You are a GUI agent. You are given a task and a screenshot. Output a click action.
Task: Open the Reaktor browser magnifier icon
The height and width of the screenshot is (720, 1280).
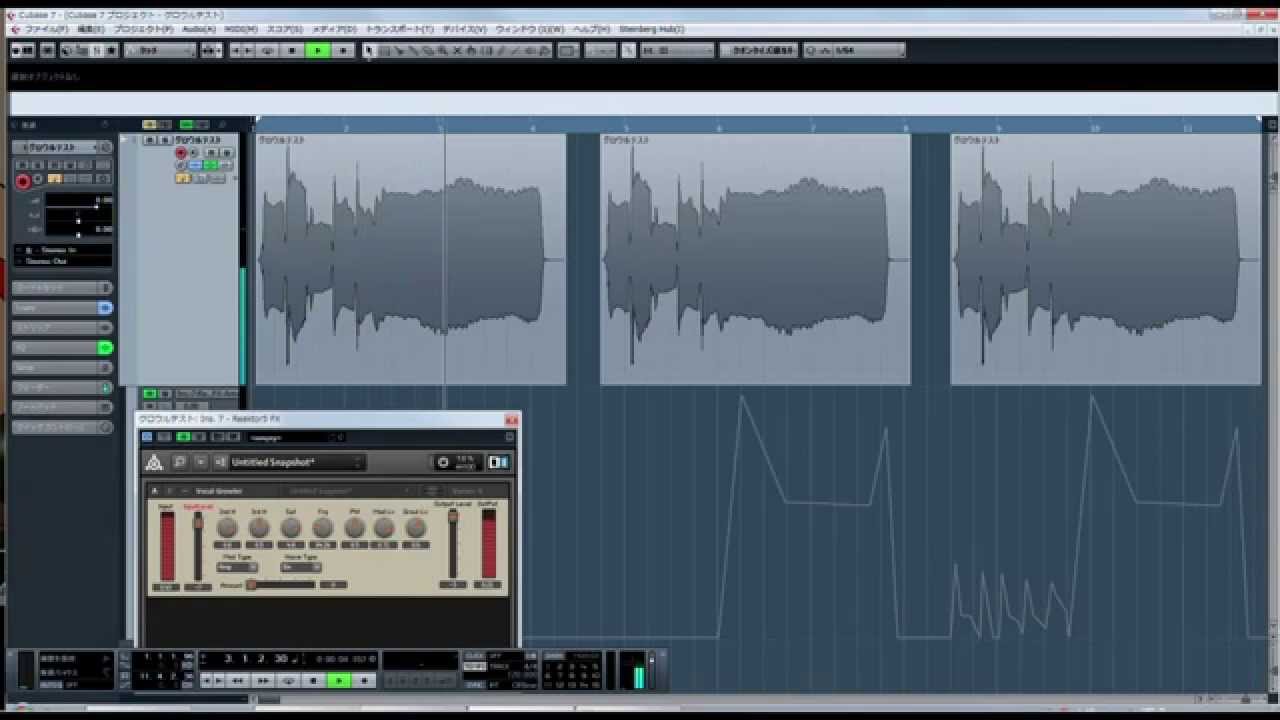[179, 462]
